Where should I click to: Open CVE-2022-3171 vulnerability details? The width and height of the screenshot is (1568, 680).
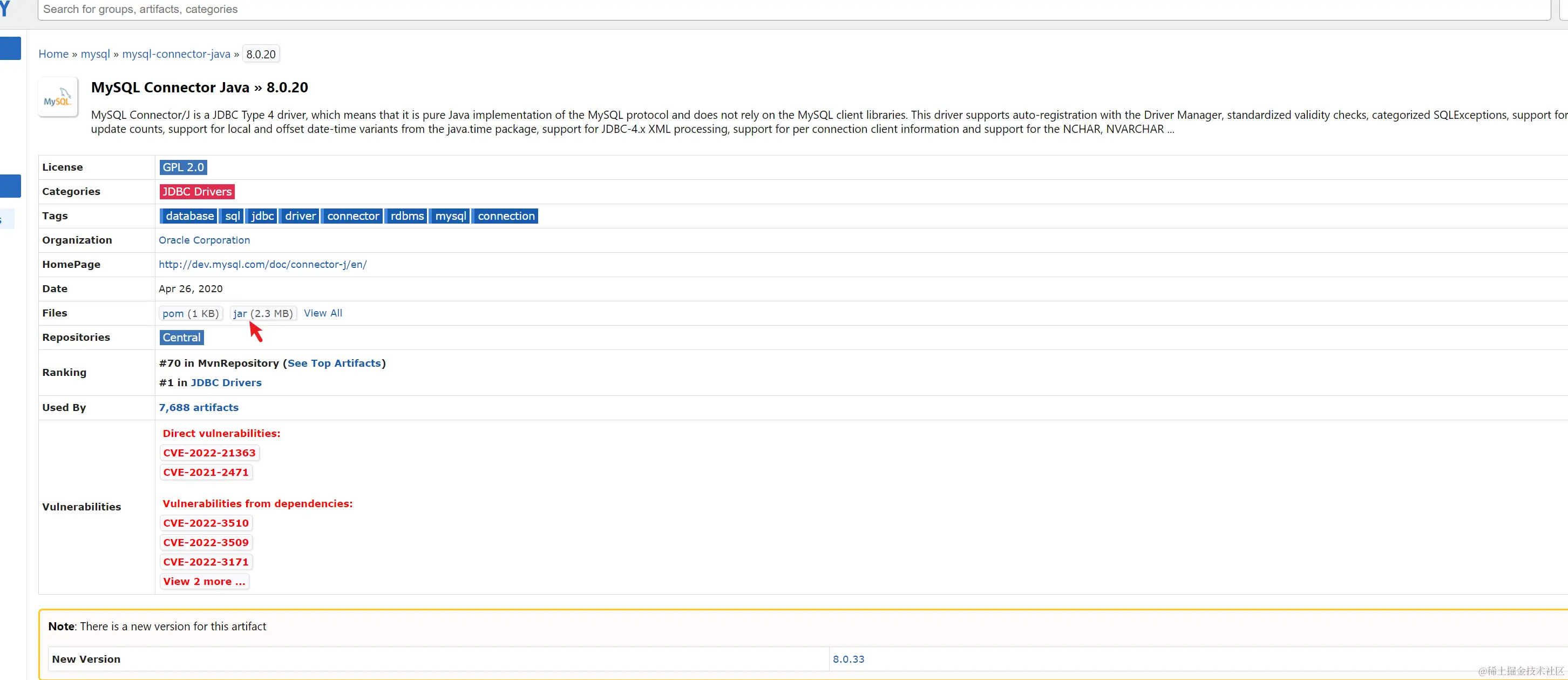tap(206, 562)
